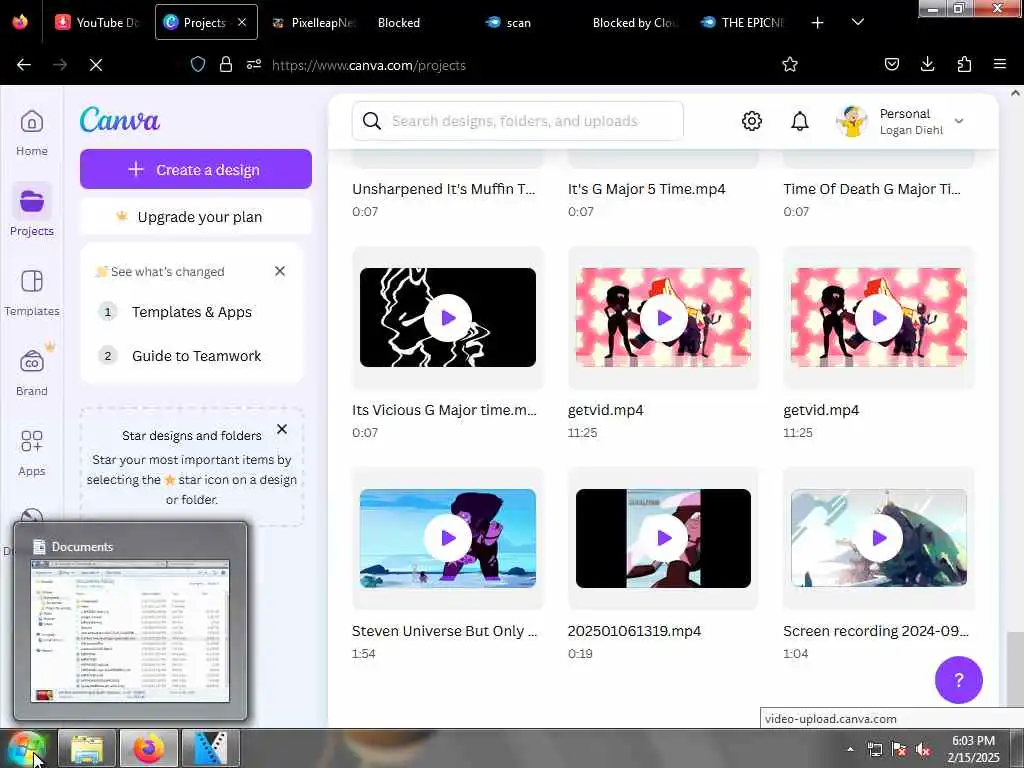
Task: Click Upgrade your plan button
Action: (x=196, y=216)
